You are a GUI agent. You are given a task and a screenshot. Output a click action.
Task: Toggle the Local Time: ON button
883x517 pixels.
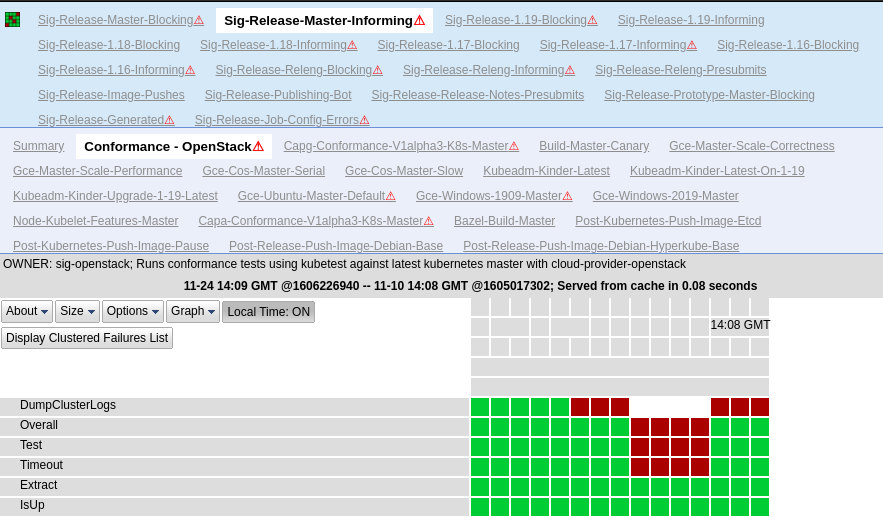point(269,311)
